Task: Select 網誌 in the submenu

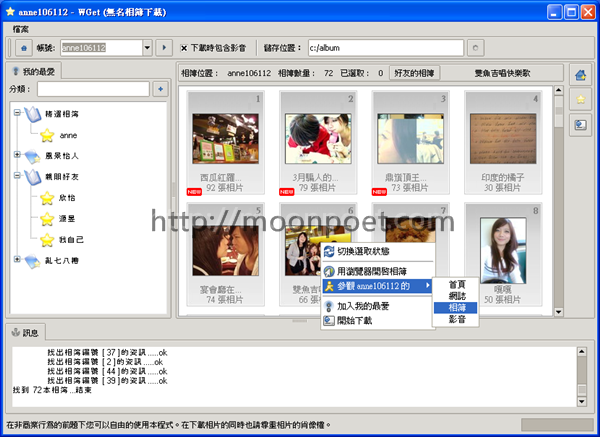Action: tap(456, 296)
